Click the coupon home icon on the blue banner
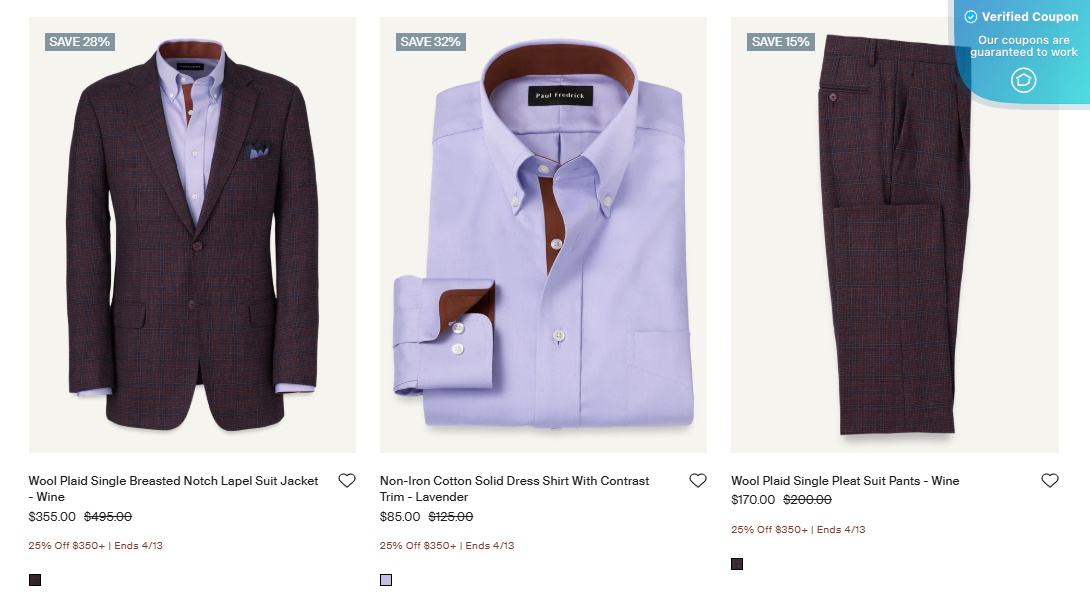 (x=1023, y=80)
